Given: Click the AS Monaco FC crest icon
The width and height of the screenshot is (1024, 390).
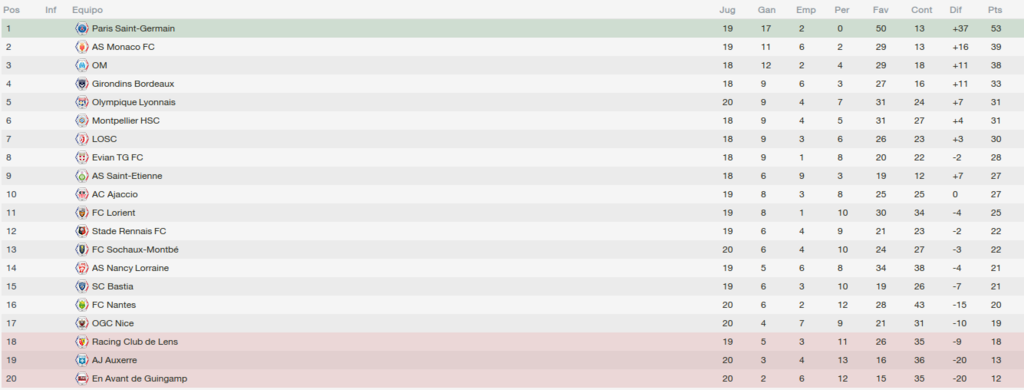Looking at the screenshot, I should pos(82,47).
